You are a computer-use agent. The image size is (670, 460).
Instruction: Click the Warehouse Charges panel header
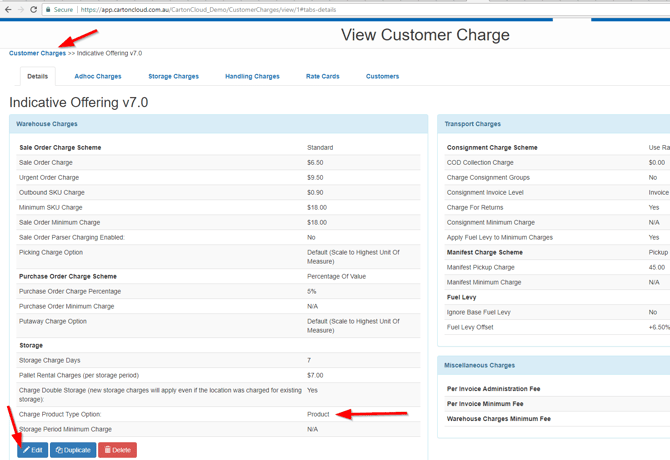point(218,124)
